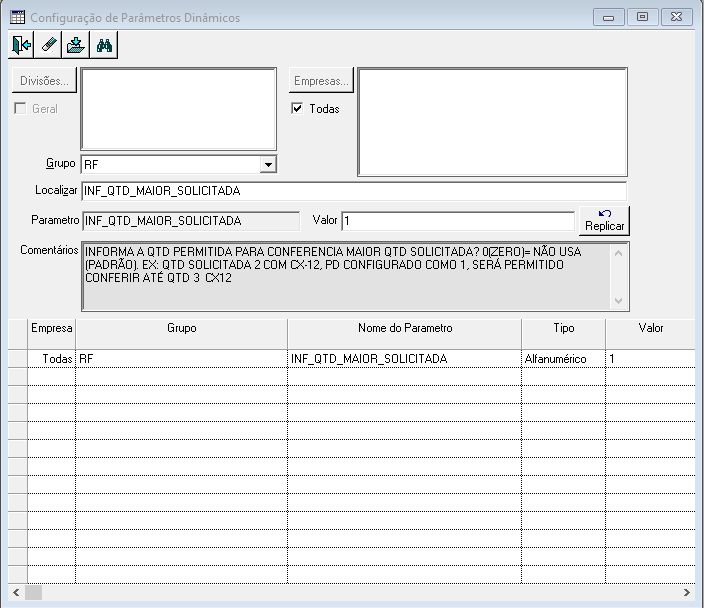Click the Valor input field

[458, 221]
